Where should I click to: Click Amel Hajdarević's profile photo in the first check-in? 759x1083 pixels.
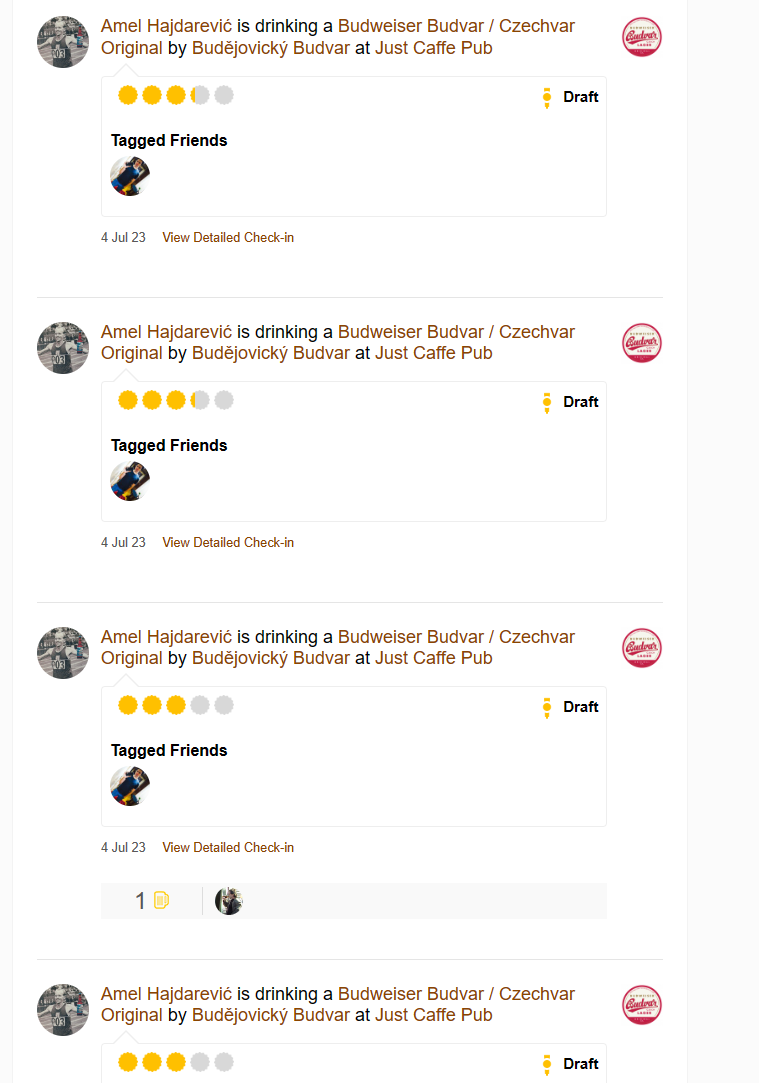63,42
